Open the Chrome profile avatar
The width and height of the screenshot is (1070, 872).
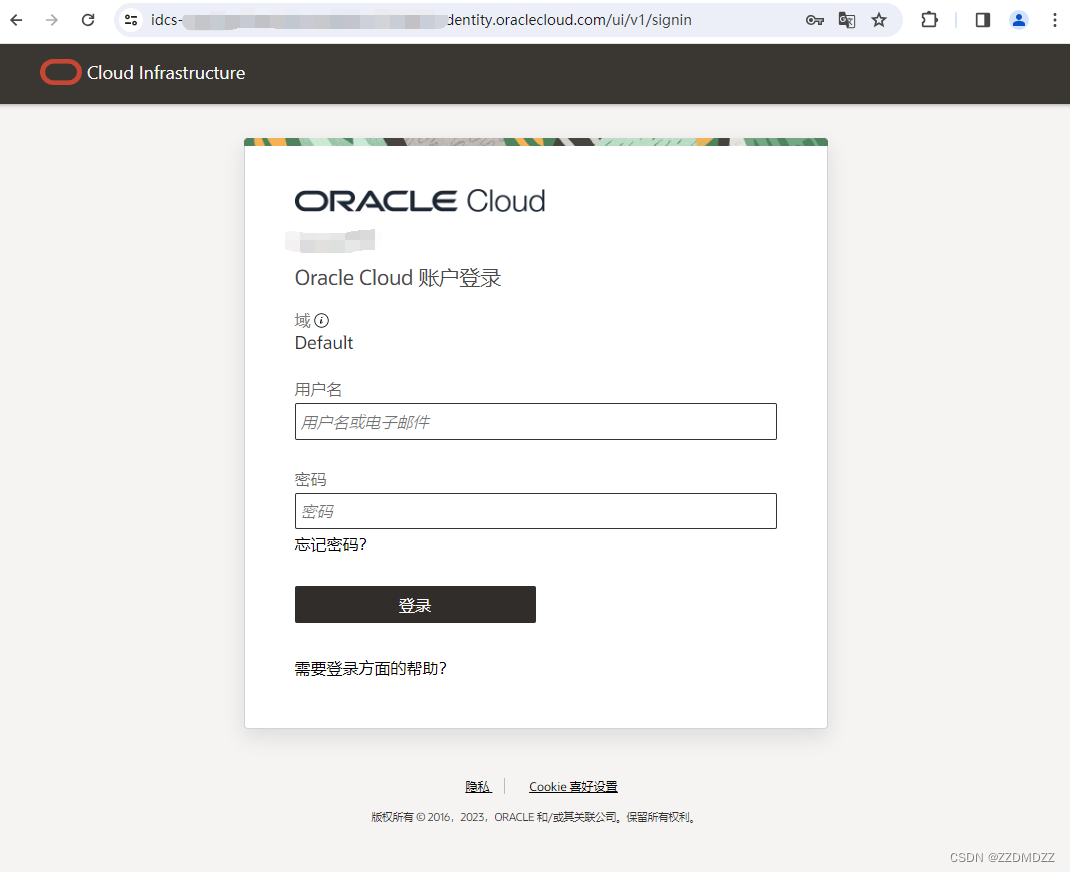1018,19
